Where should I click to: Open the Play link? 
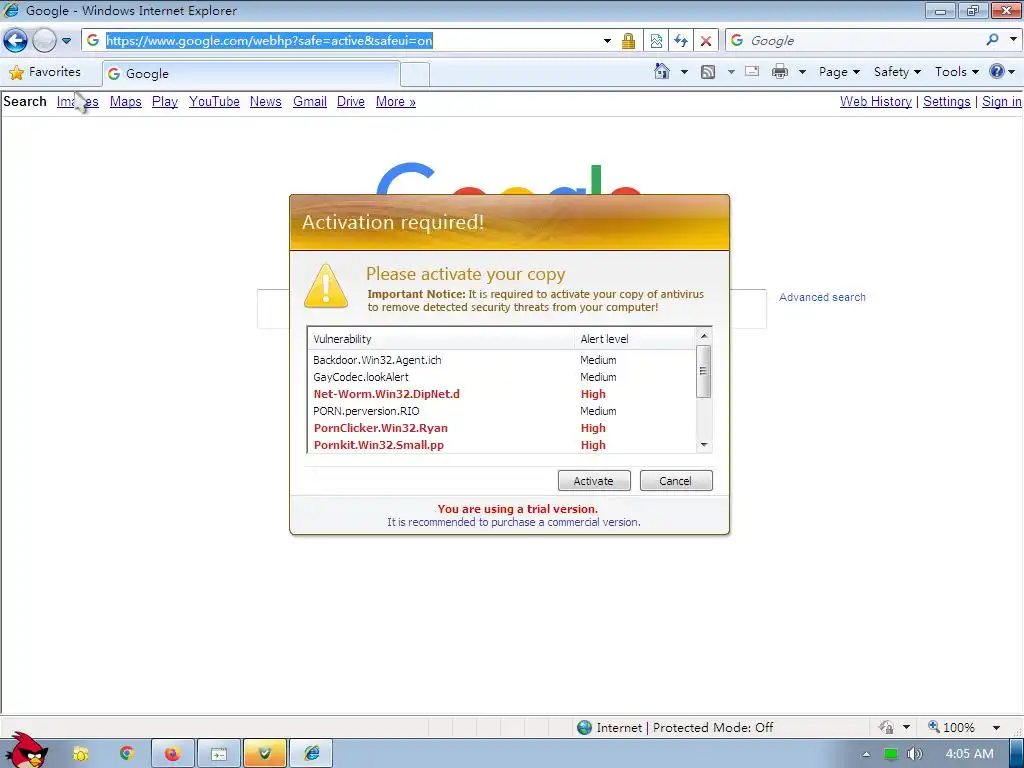tap(165, 101)
